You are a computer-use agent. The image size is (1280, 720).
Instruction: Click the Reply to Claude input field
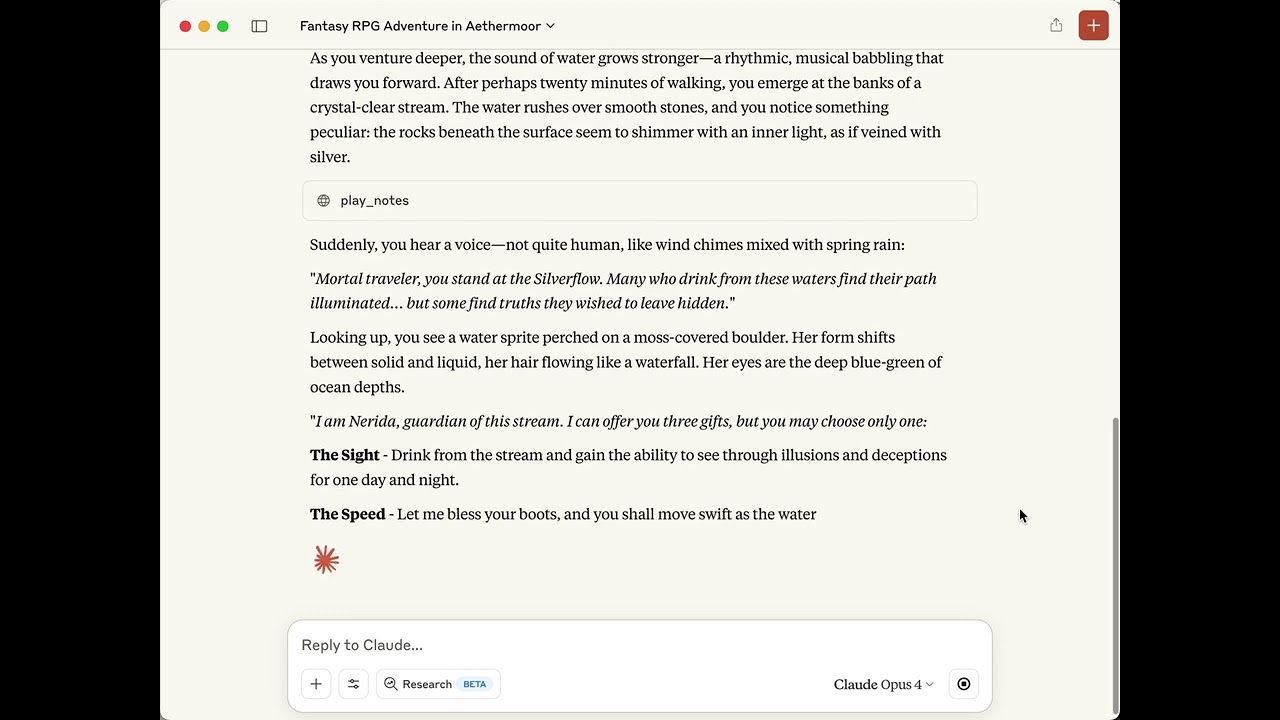(x=640, y=645)
